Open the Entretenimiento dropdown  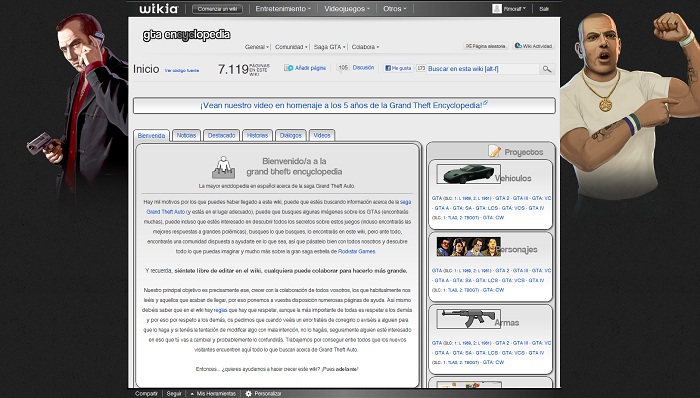click(283, 8)
